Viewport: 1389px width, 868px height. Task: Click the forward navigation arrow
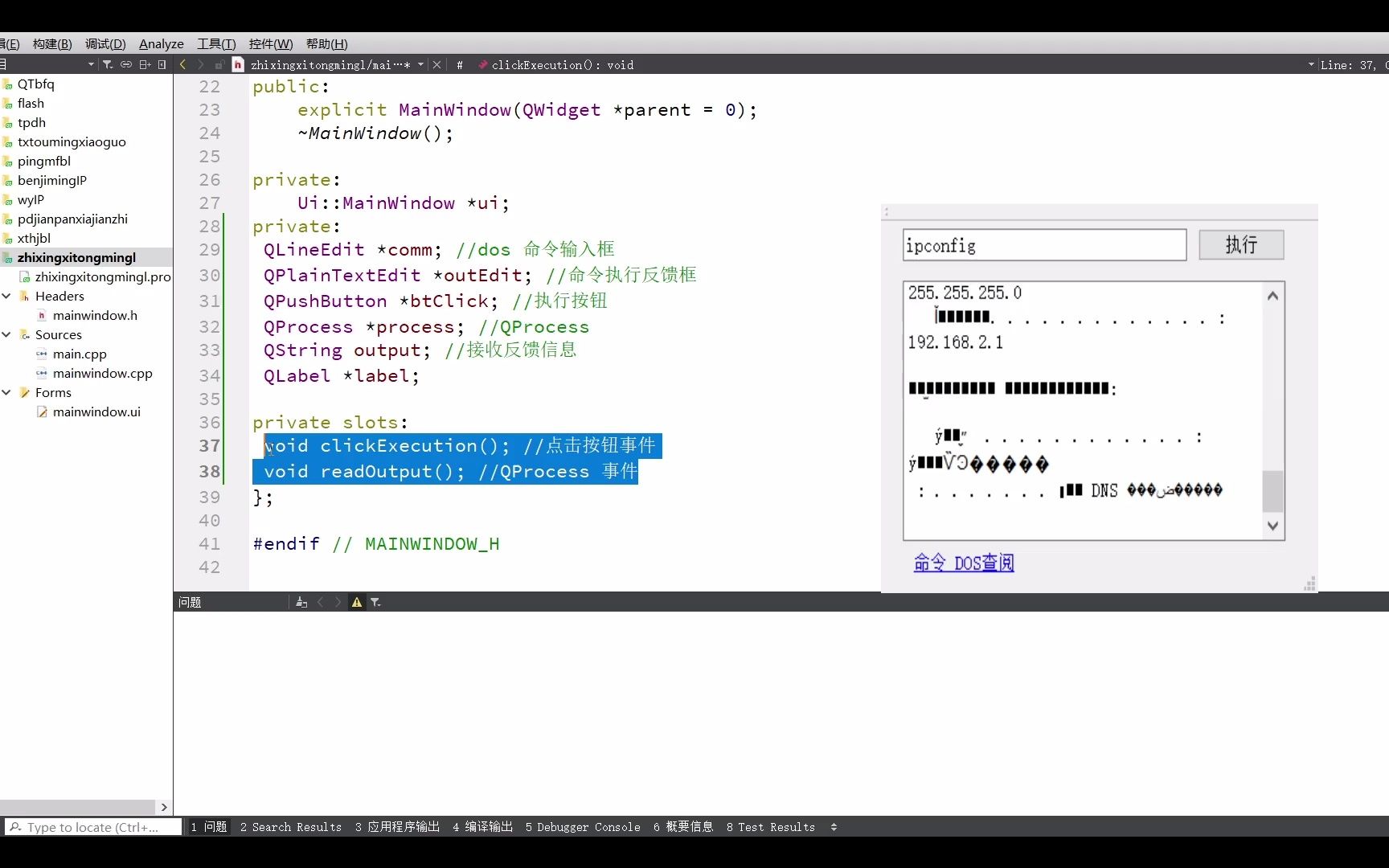(199, 64)
